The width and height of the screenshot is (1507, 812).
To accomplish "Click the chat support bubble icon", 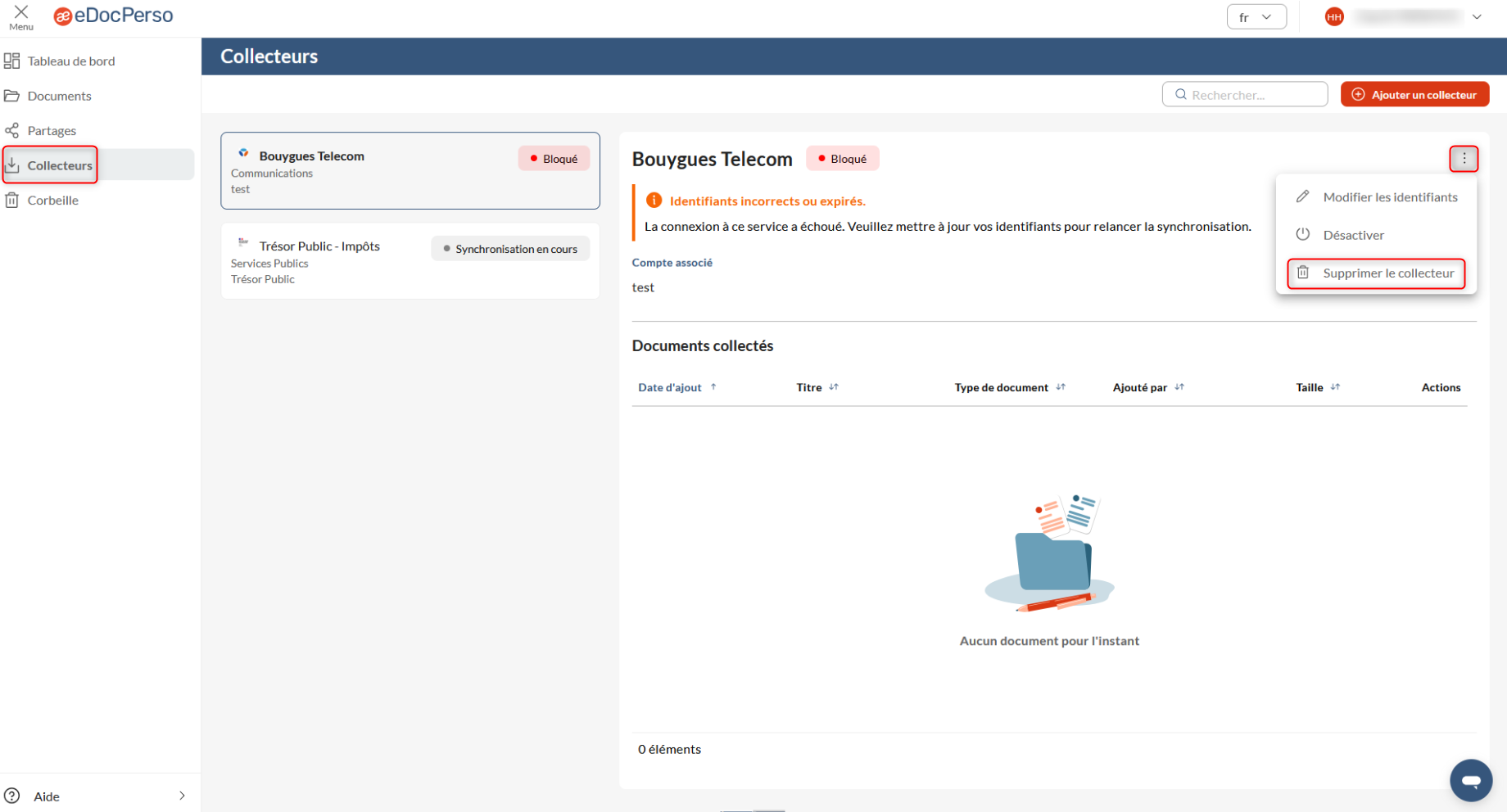I will [x=1470, y=780].
